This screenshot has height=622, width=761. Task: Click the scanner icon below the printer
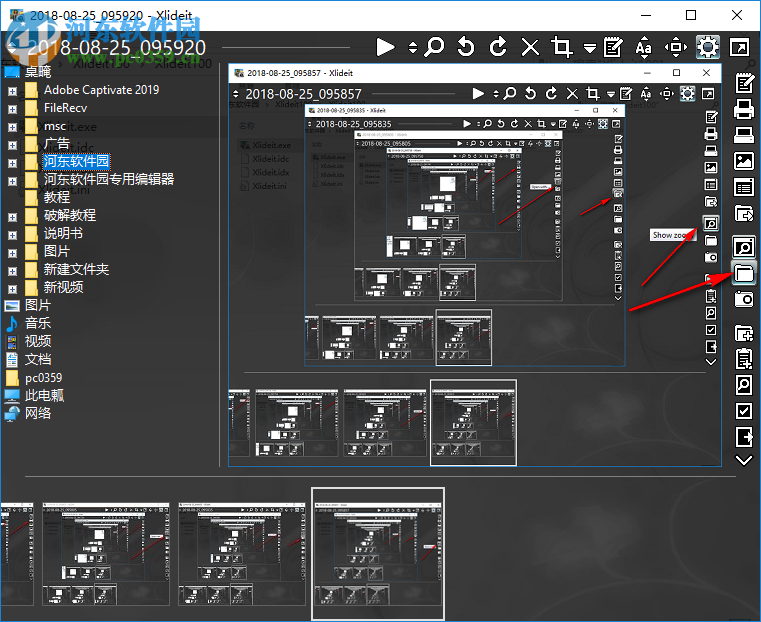pyautogui.click(x=744, y=135)
